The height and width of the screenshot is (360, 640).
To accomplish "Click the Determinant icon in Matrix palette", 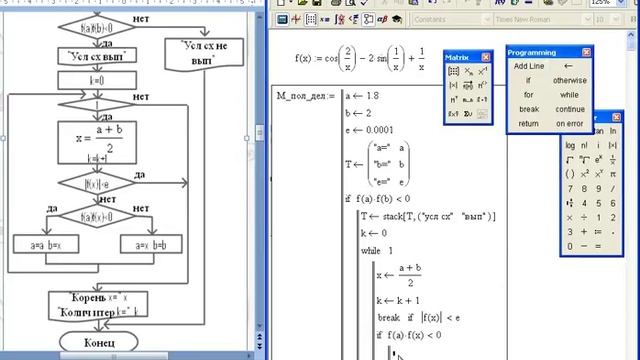I will tap(453, 85).
